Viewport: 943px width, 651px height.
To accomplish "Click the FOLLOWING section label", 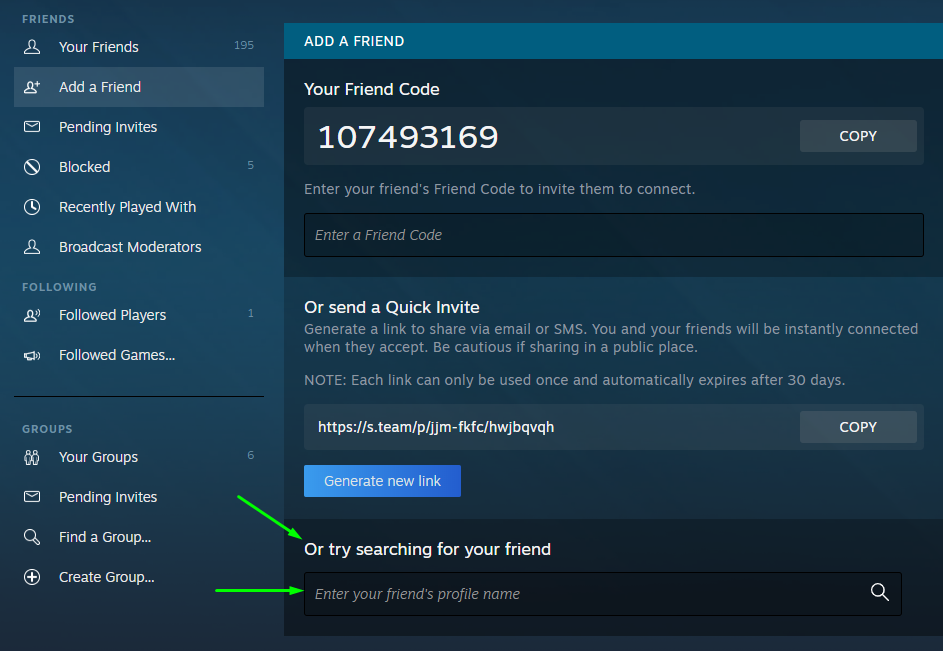I will click(60, 287).
